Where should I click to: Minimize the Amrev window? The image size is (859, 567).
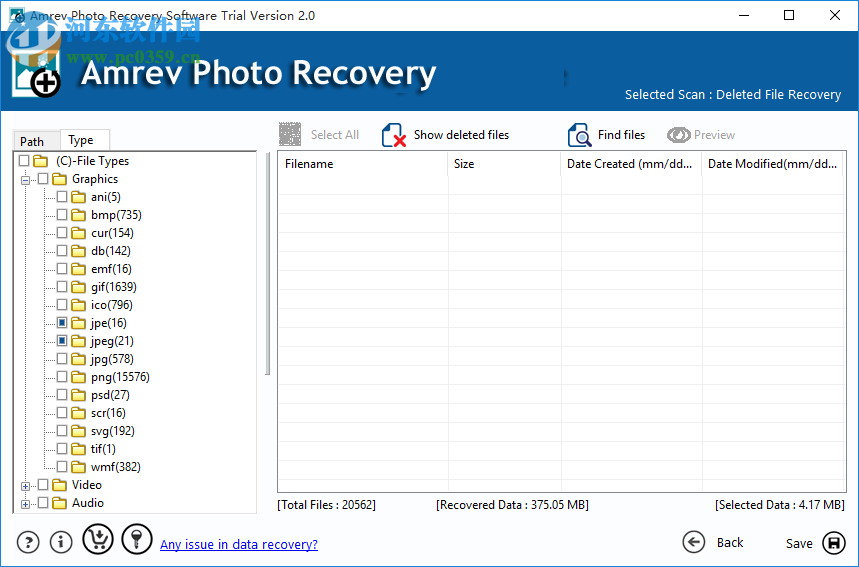743,15
